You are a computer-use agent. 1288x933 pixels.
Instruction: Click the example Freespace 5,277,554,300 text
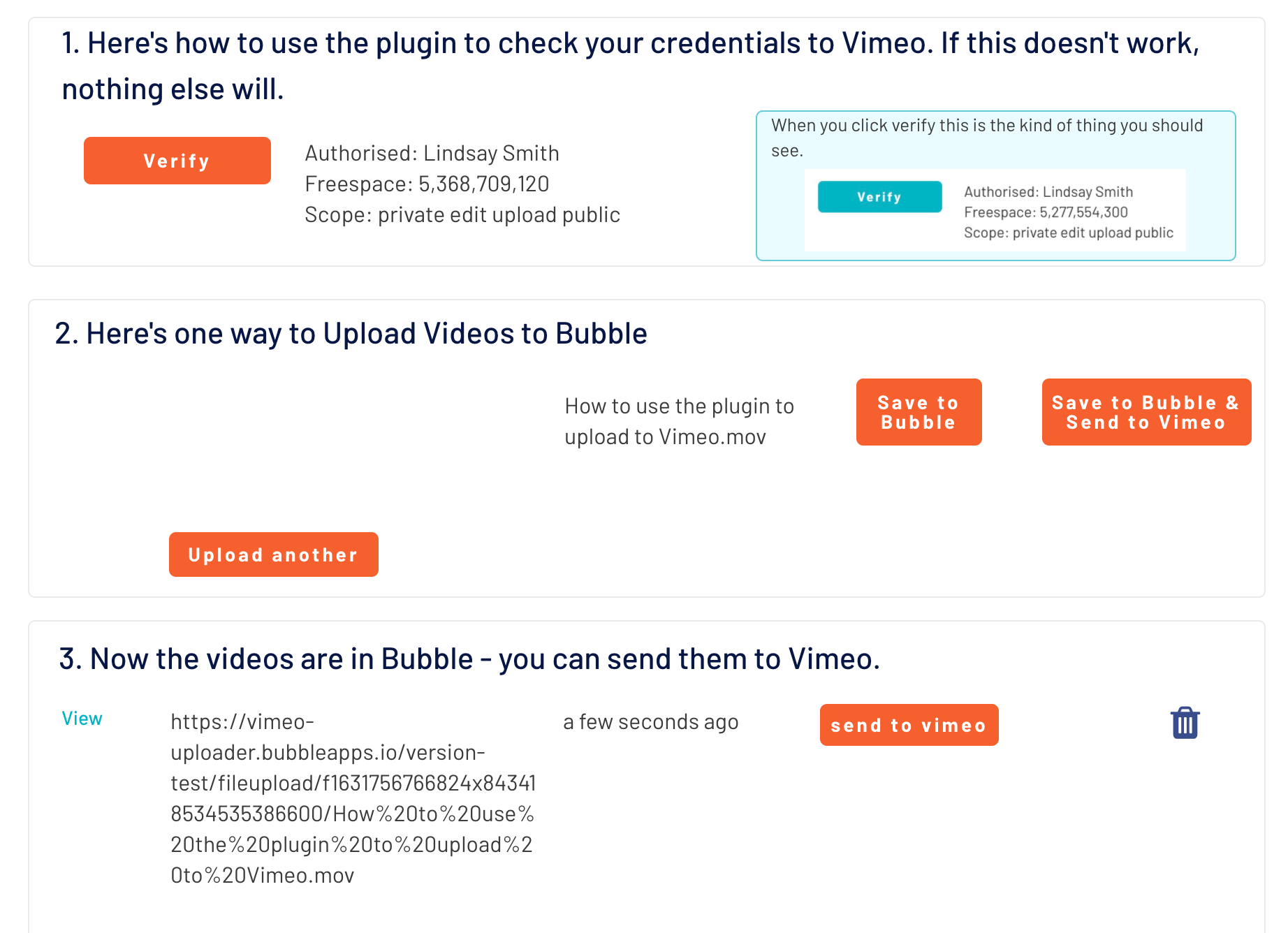click(x=1046, y=212)
